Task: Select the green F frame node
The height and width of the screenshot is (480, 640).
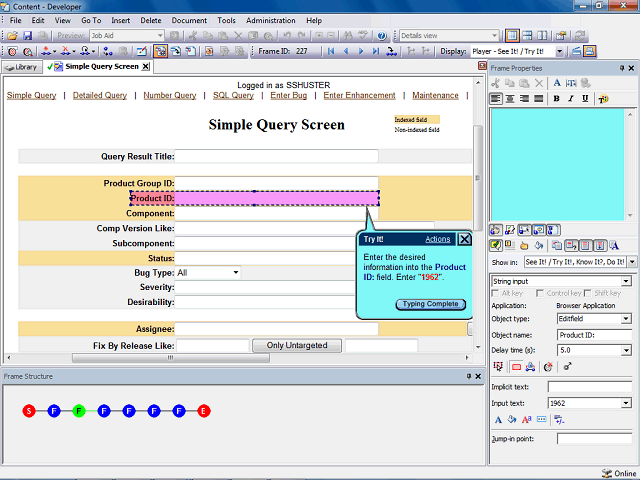Action: (79, 411)
